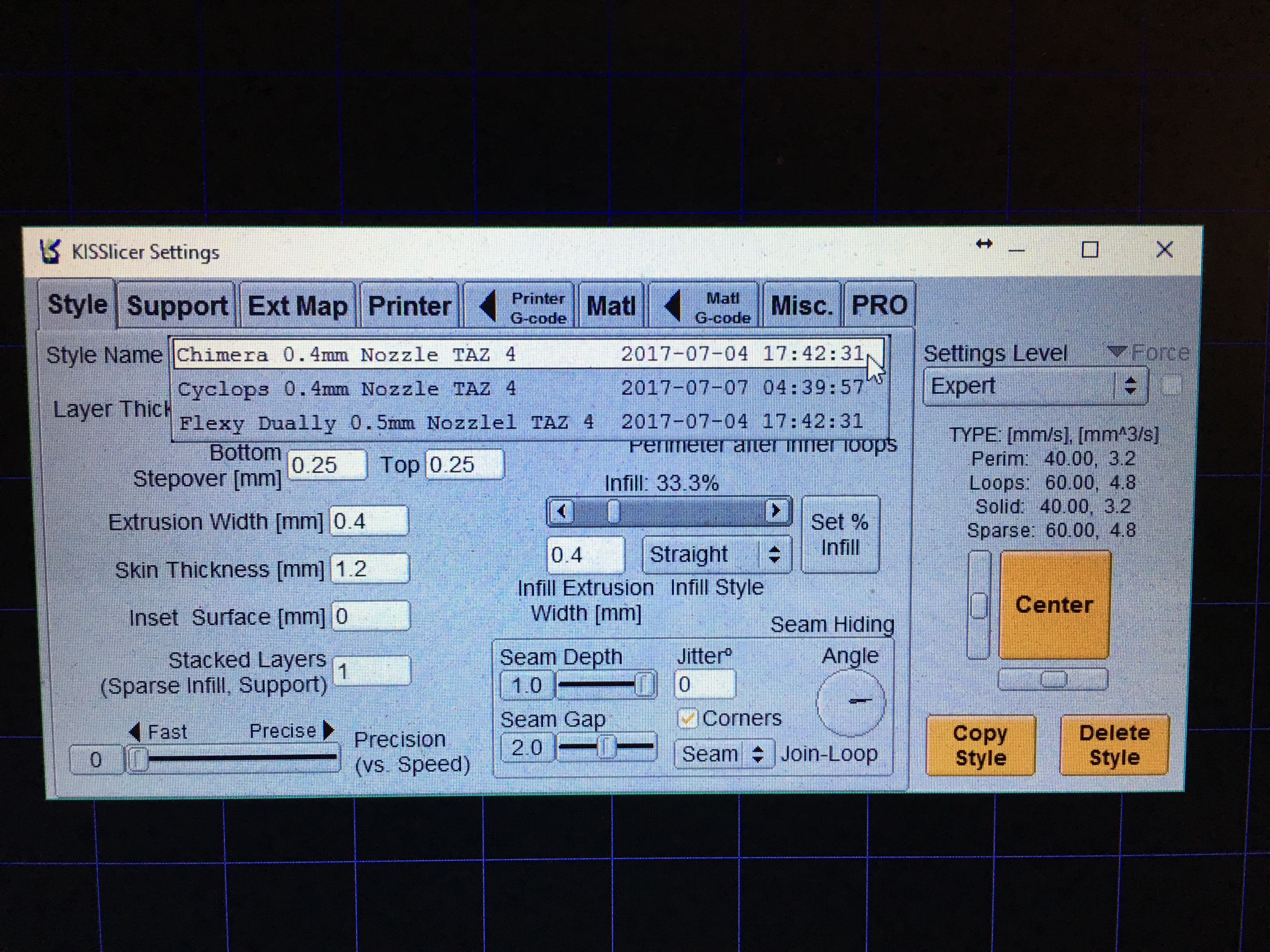
Task: Click the Copy Style button
Action: [981, 745]
